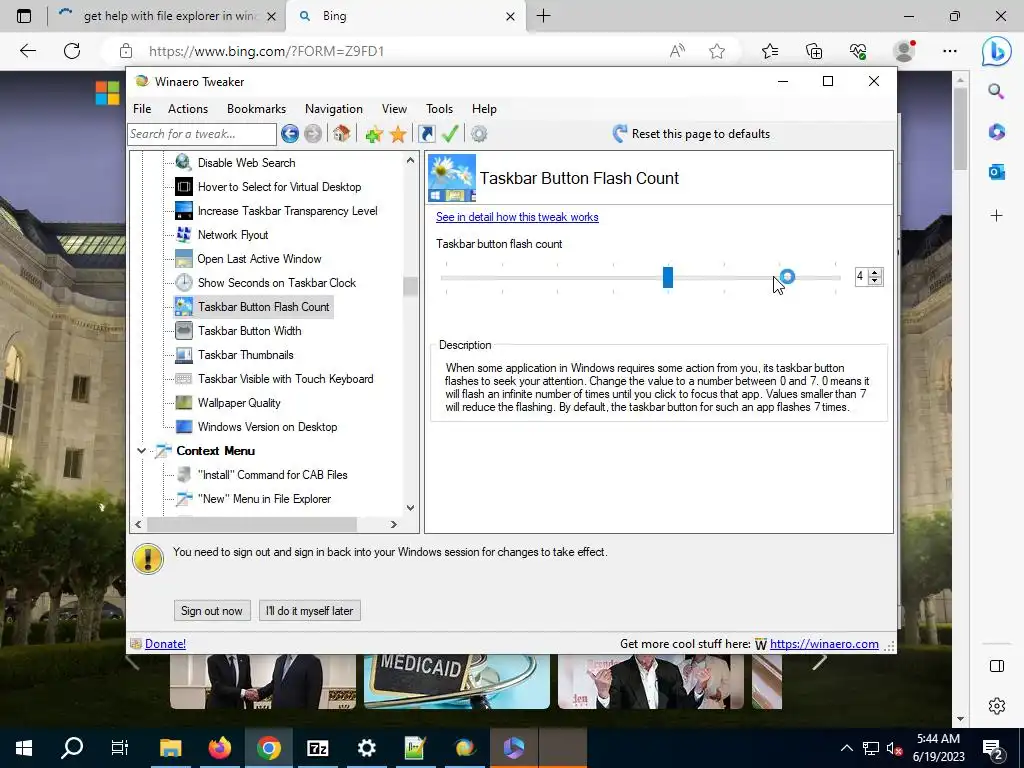Open 7-Zip from the taskbar

point(317,748)
